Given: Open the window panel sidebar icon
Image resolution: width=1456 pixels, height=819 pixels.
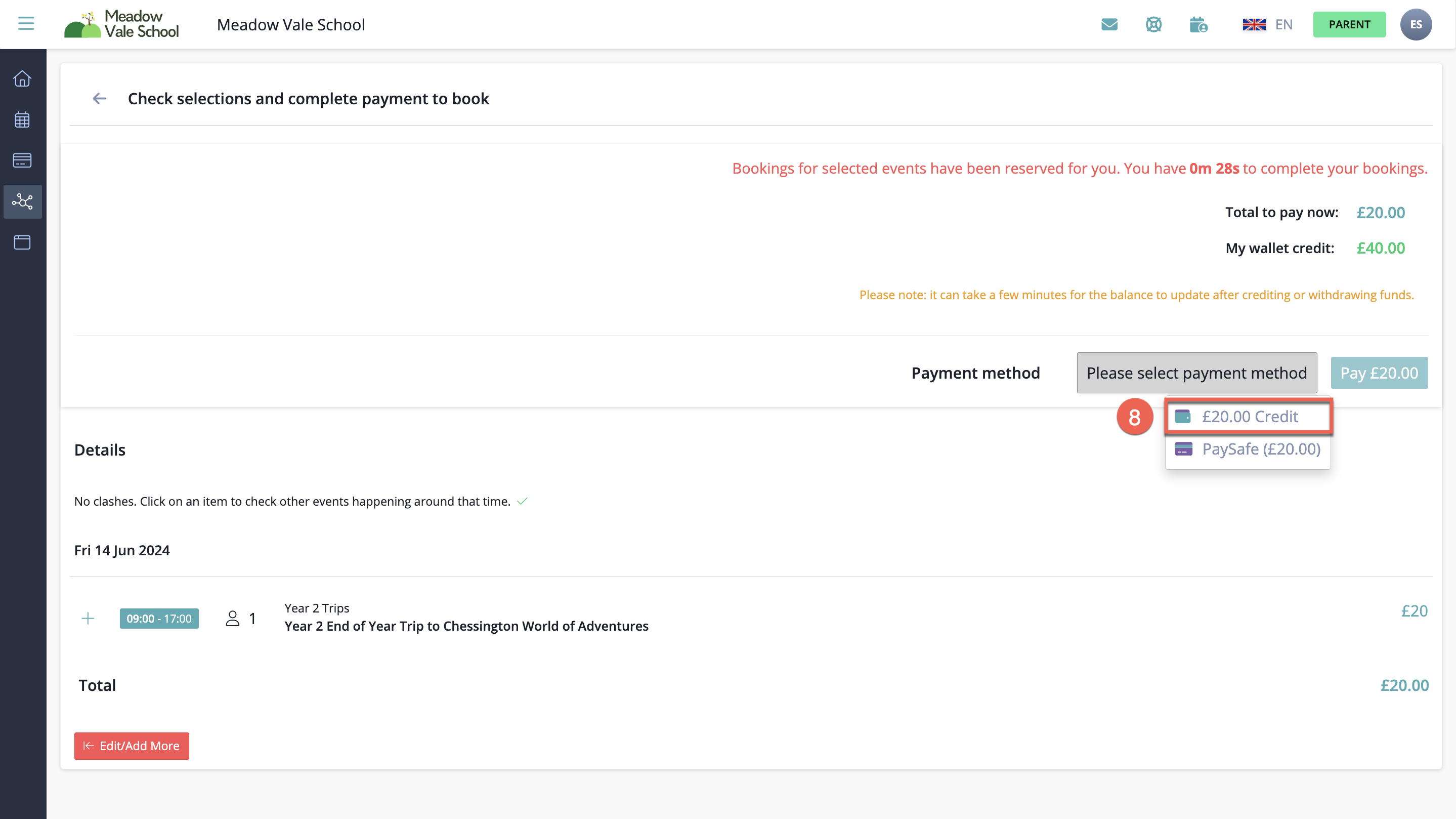Looking at the screenshot, I should [22, 242].
